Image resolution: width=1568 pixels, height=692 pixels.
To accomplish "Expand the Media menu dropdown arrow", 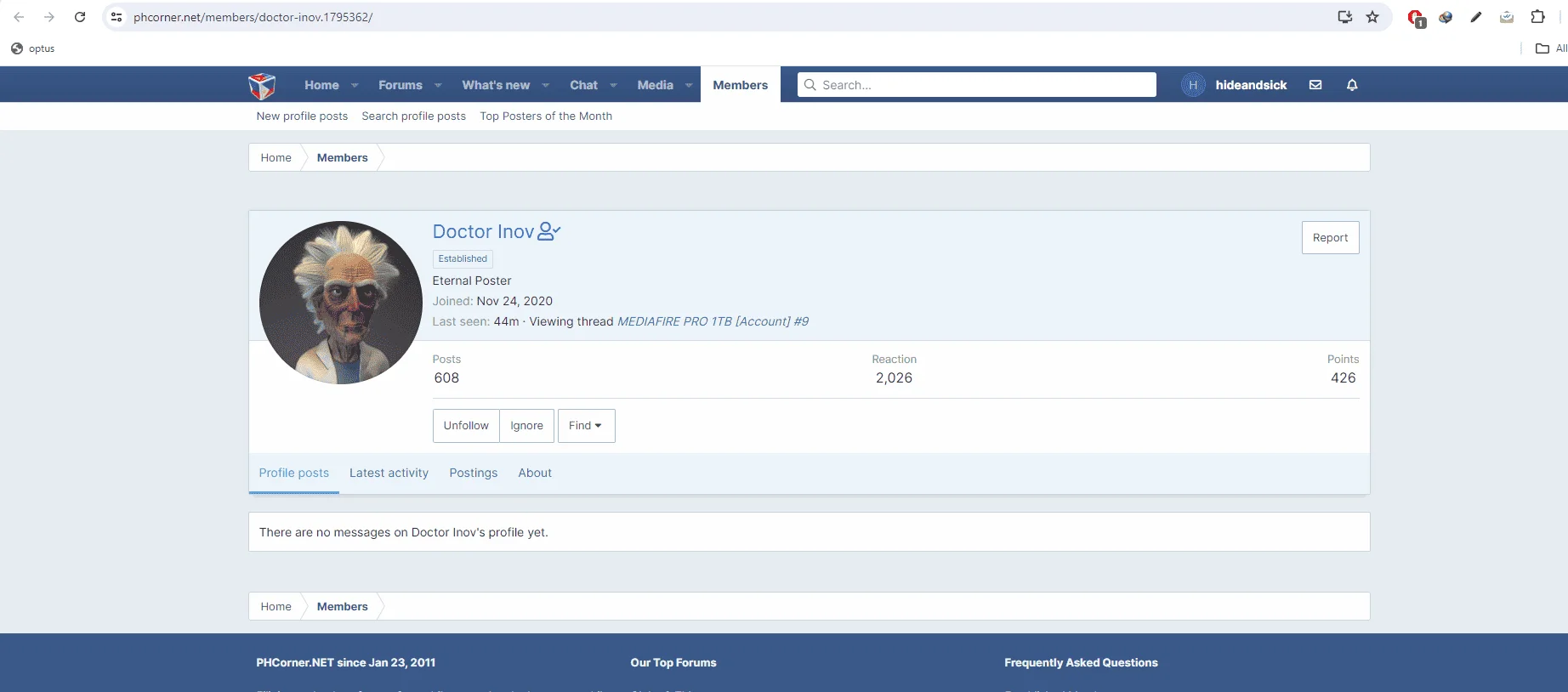I will click(x=688, y=85).
